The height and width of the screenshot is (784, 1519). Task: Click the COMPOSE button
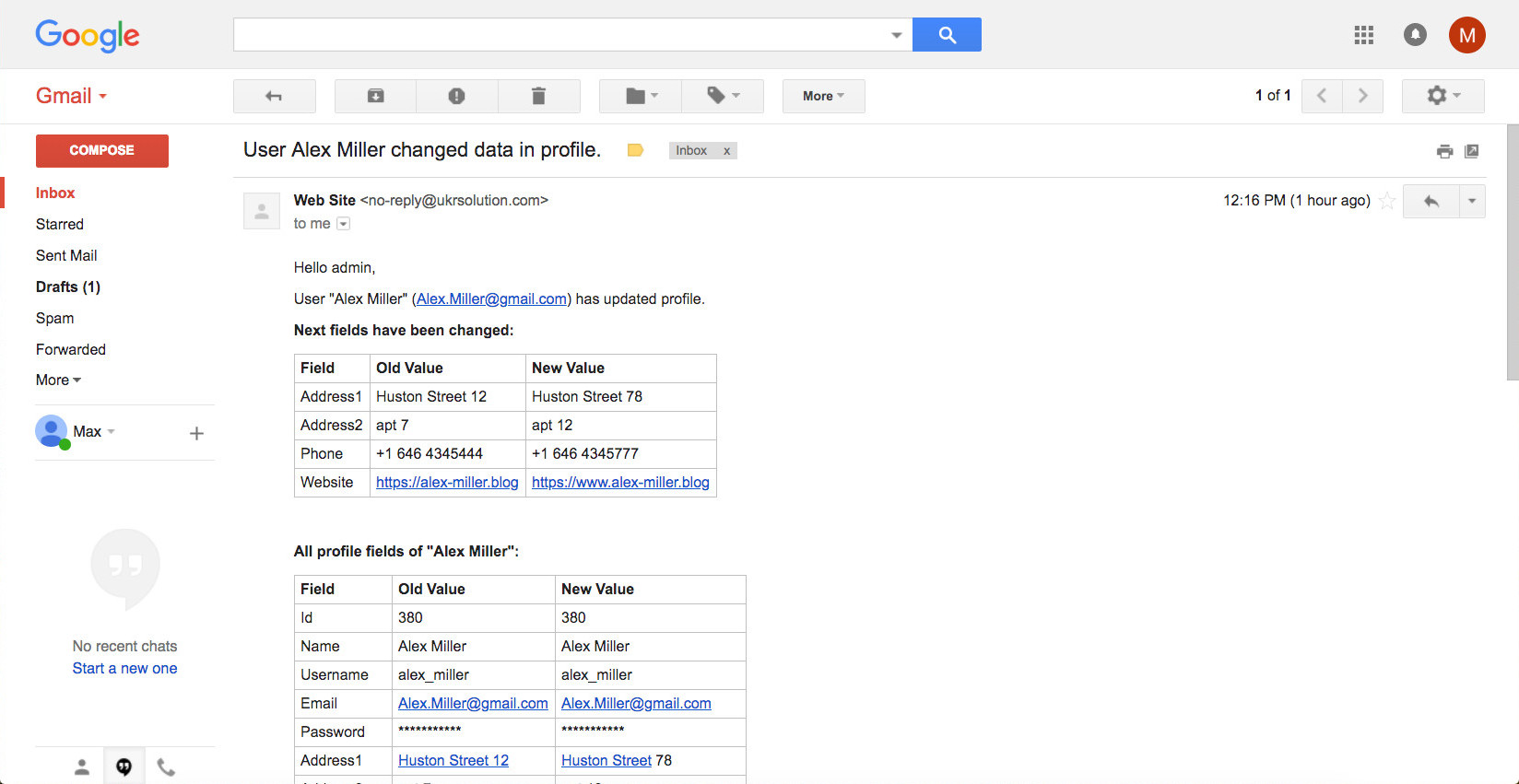click(102, 150)
